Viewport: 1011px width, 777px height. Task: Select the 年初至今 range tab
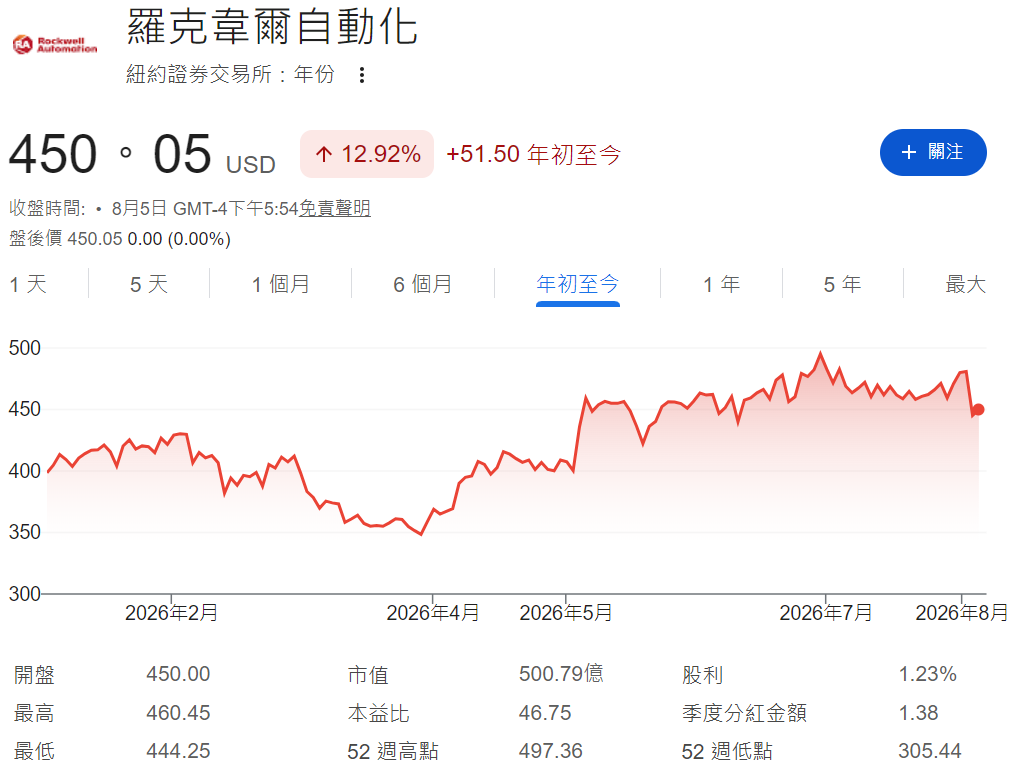(578, 284)
